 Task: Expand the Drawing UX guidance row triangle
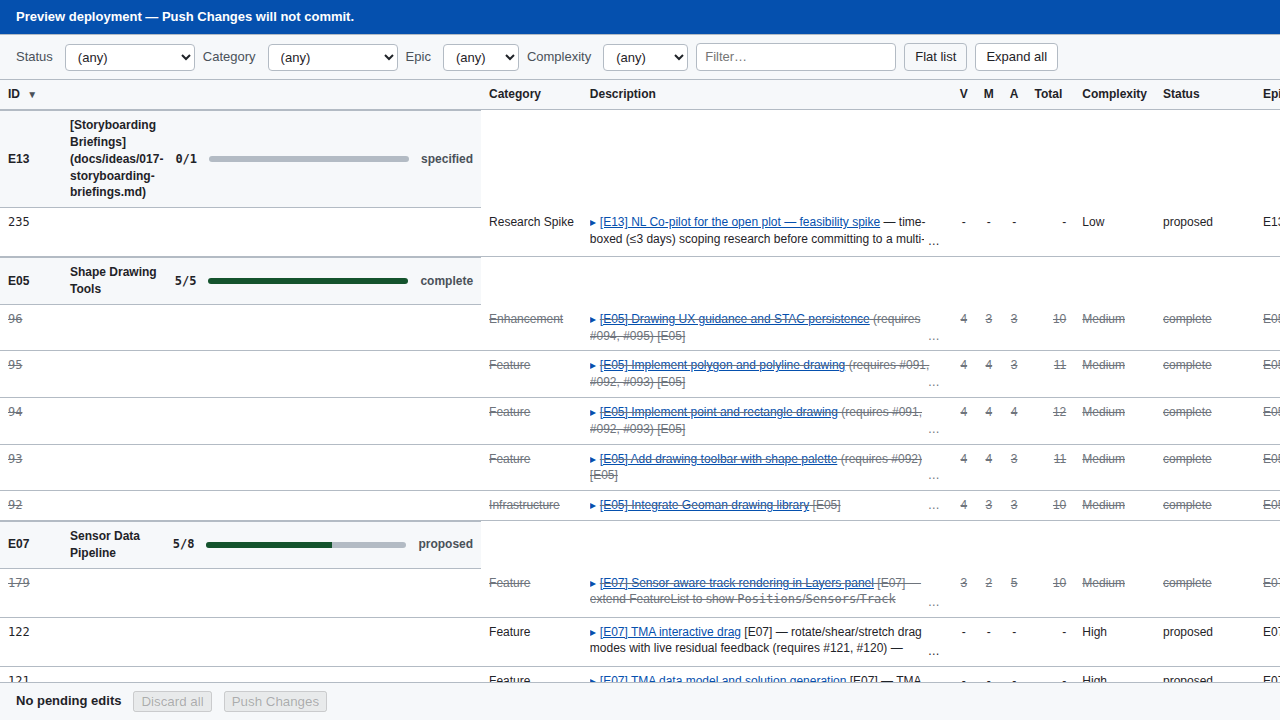(x=593, y=319)
